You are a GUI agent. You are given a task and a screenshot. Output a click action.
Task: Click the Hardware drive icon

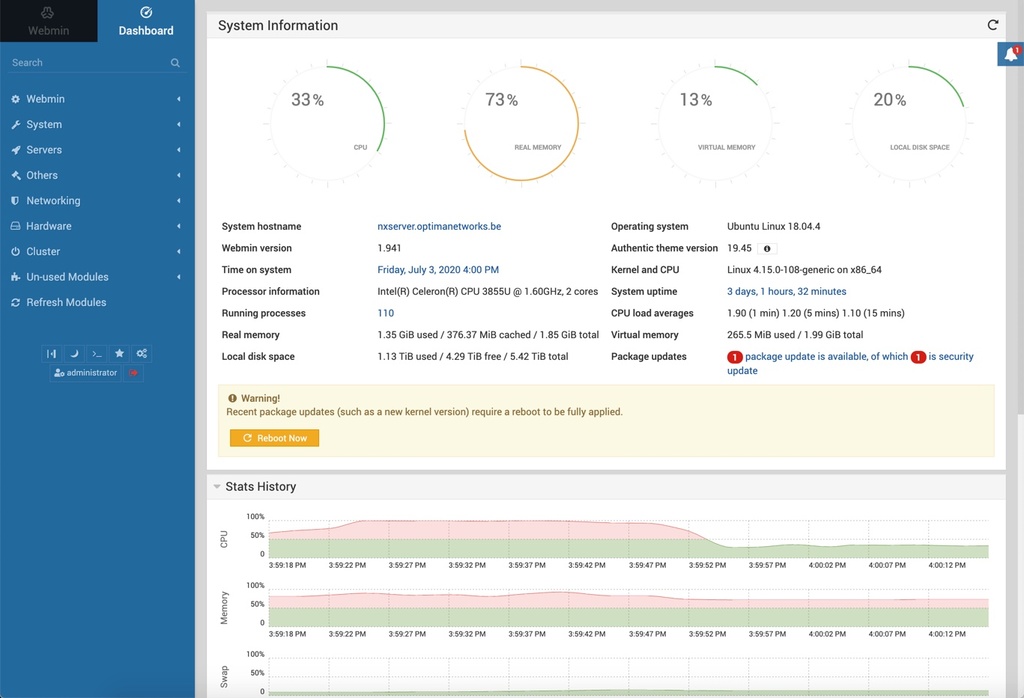pos(15,226)
